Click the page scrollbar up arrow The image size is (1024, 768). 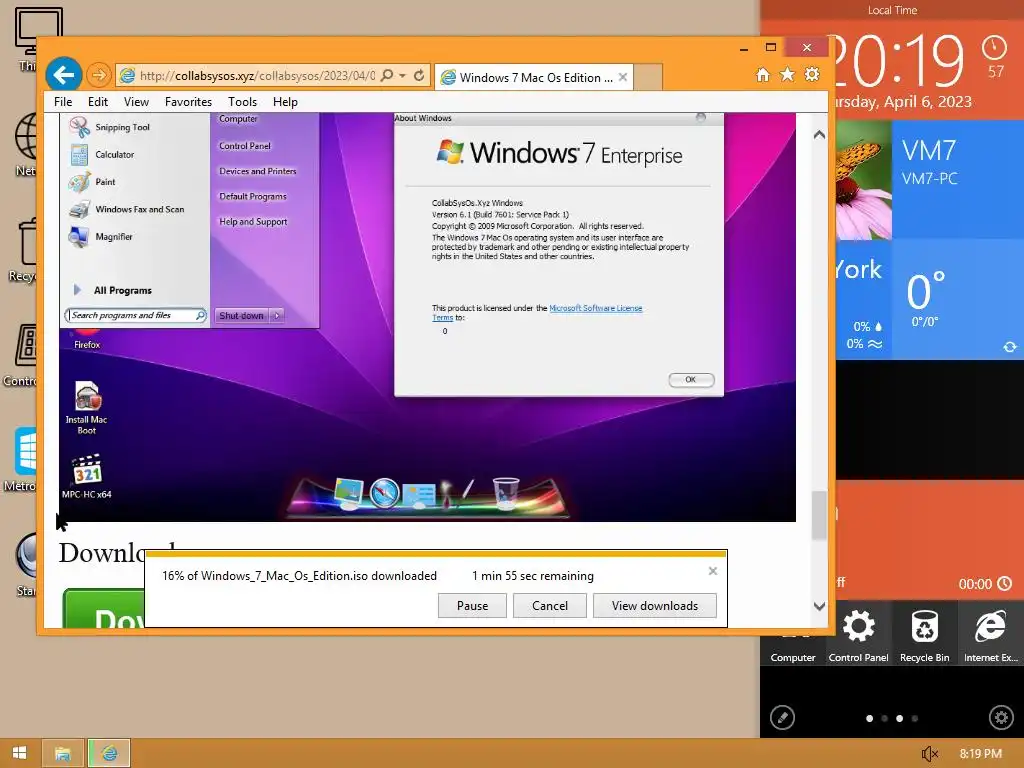pos(820,135)
